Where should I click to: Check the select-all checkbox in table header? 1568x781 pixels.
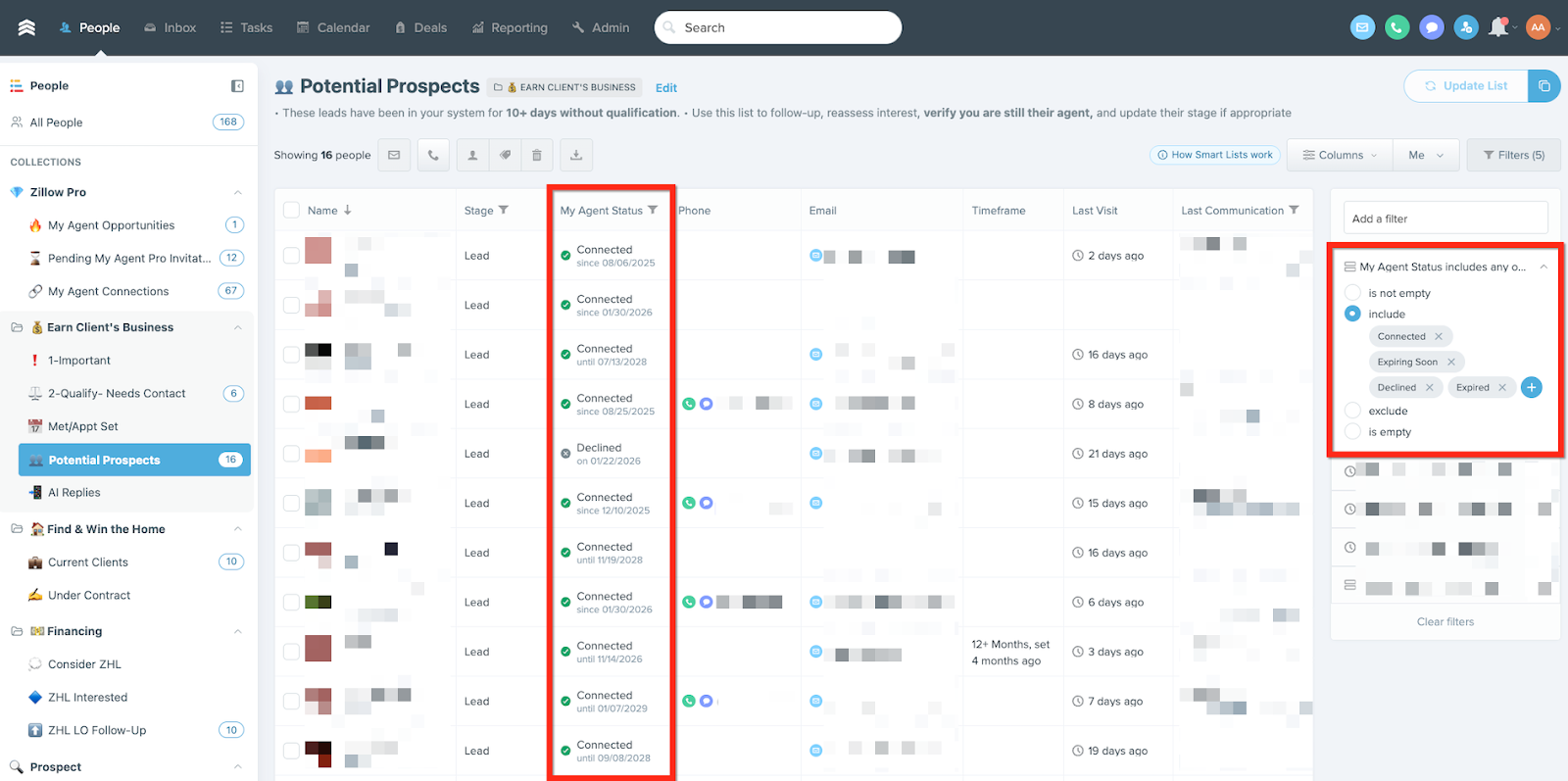[291, 210]
